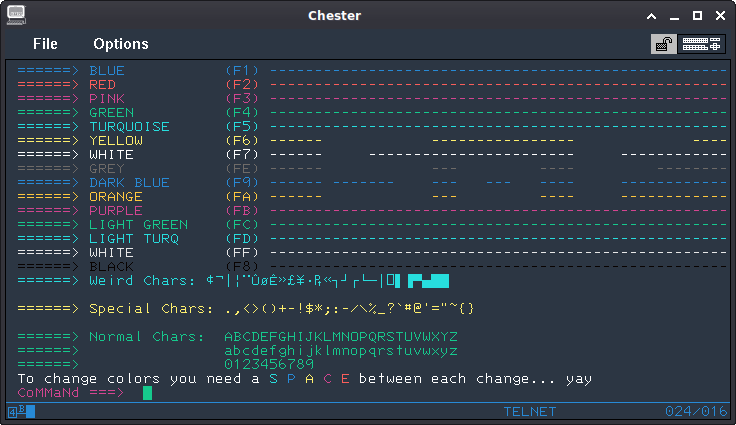Click the (FB) attribute code
Image resolution: width=736 pixels, height=425 pixels.
[242, 210]
